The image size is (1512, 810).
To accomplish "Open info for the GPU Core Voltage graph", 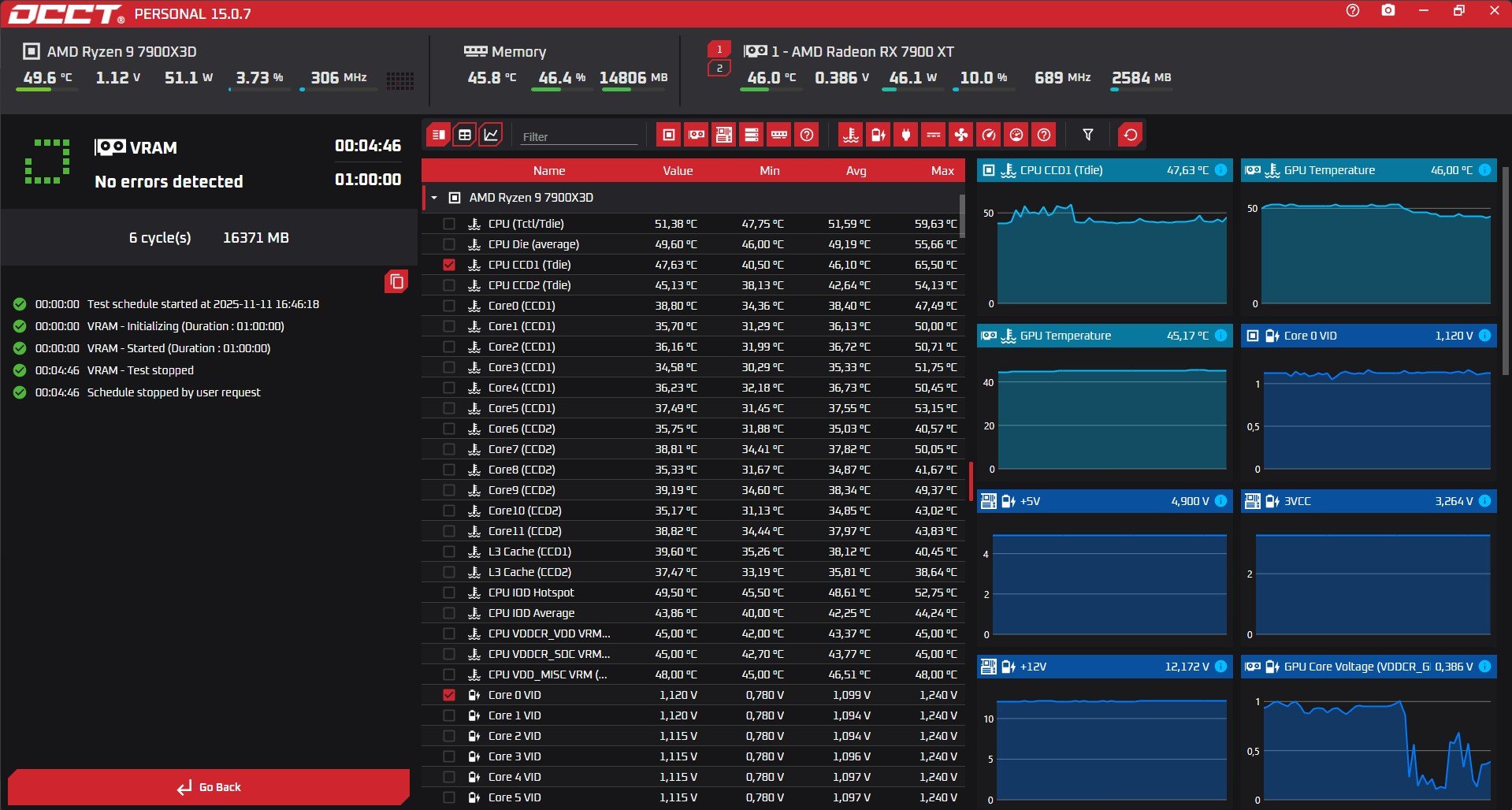I will (x=1484, y=667).
